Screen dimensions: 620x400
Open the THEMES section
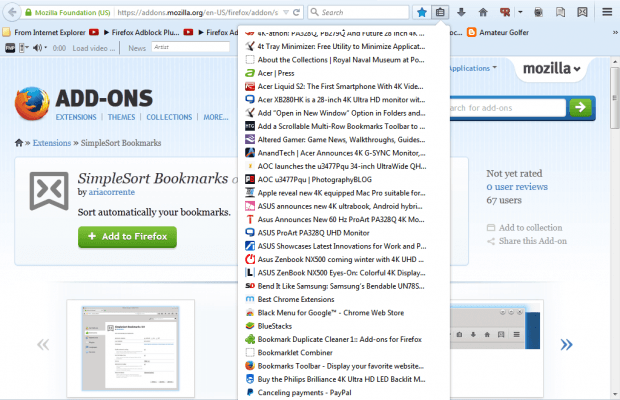tap(121, 117)
